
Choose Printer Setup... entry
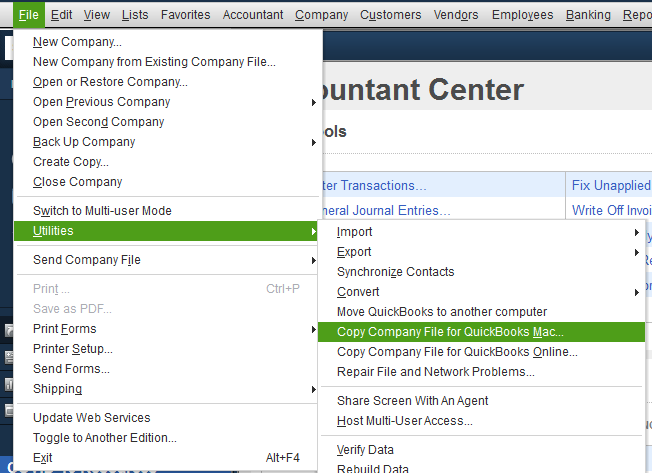tap(166, 349)
